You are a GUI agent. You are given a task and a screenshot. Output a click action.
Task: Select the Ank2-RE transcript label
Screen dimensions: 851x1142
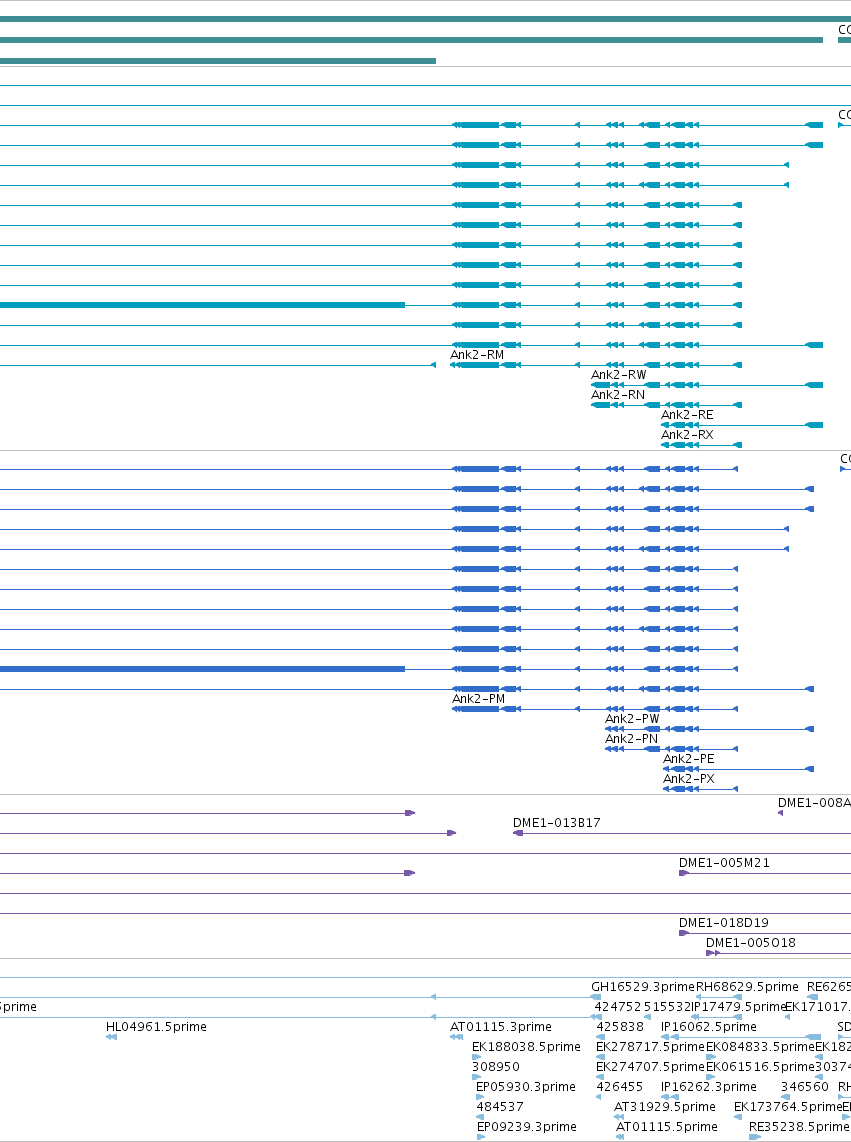[687, 414]
